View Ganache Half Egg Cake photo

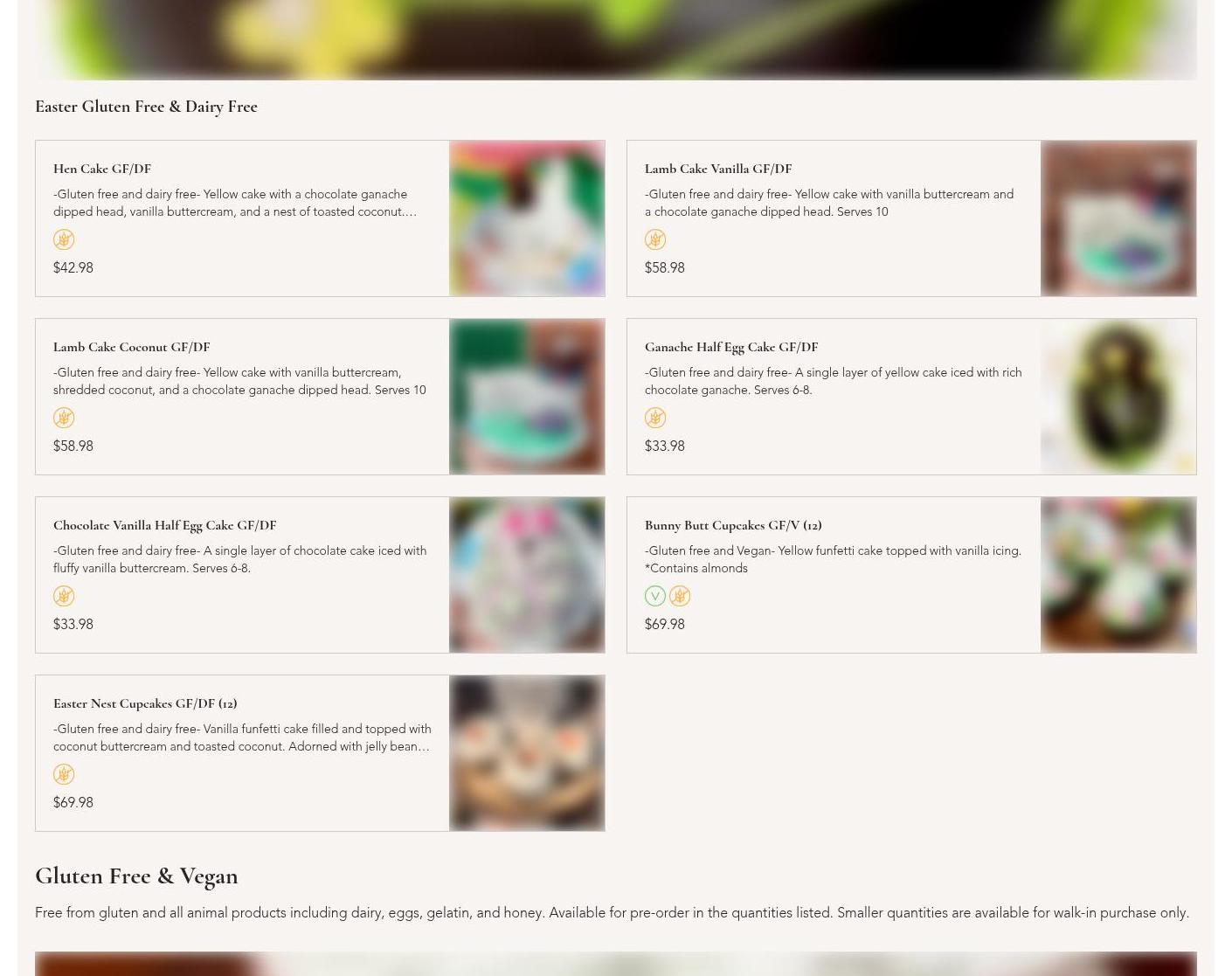tap(1118, 397)
